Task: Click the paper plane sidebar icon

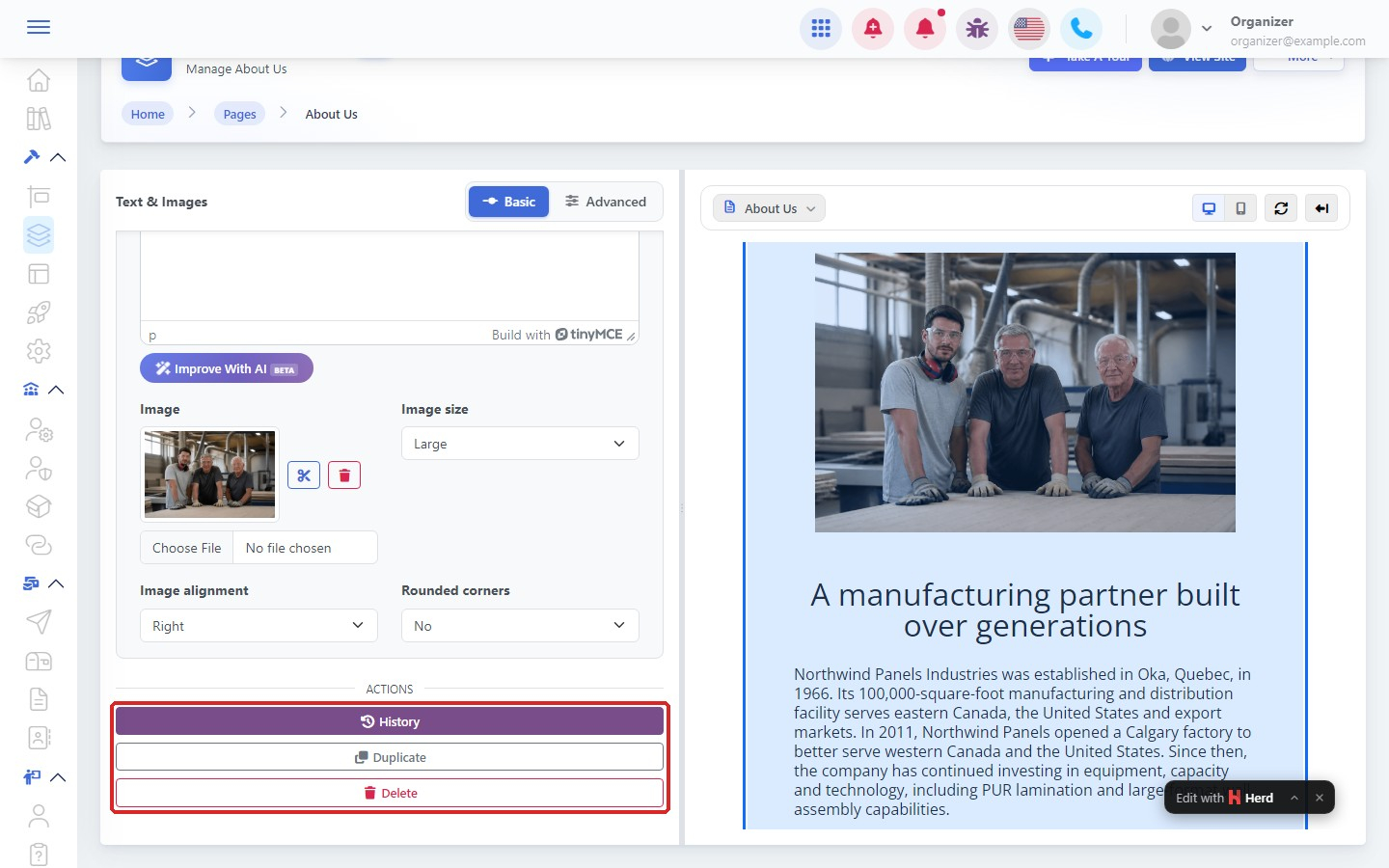Action: coord(39,622)
